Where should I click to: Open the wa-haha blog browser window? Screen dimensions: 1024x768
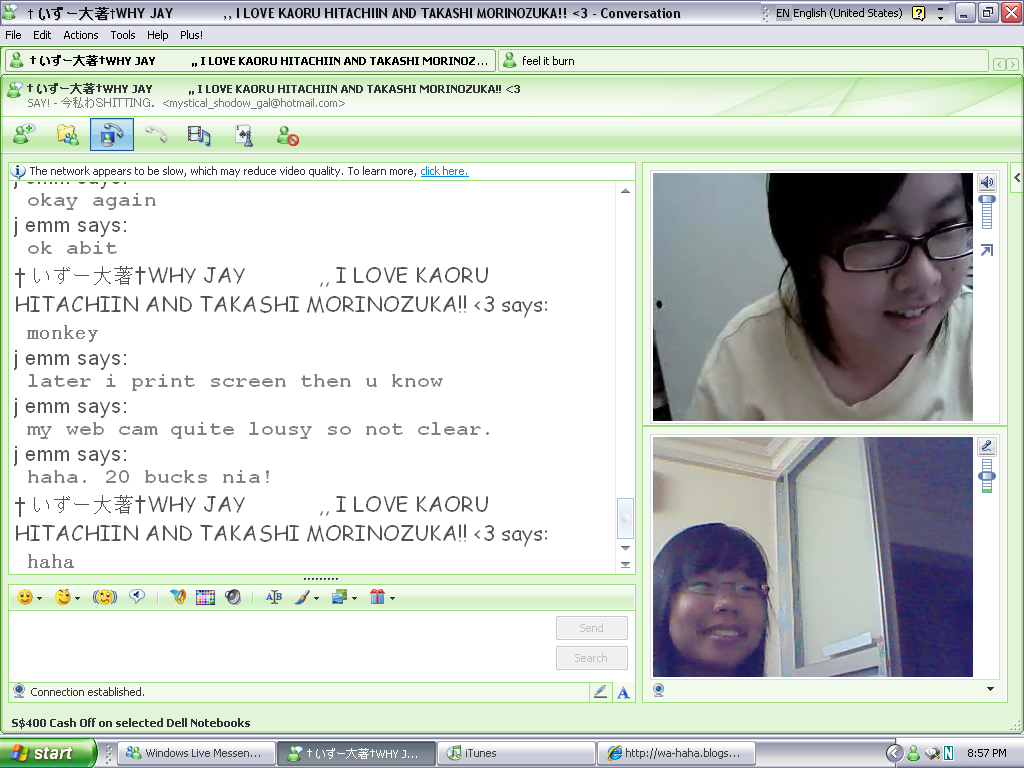676,753
